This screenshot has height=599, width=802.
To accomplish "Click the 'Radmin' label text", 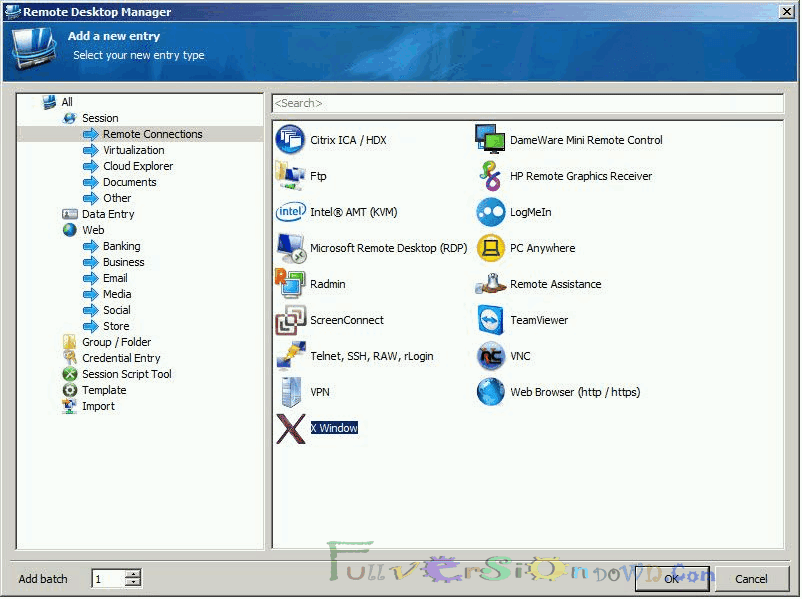I will point(328,284).
